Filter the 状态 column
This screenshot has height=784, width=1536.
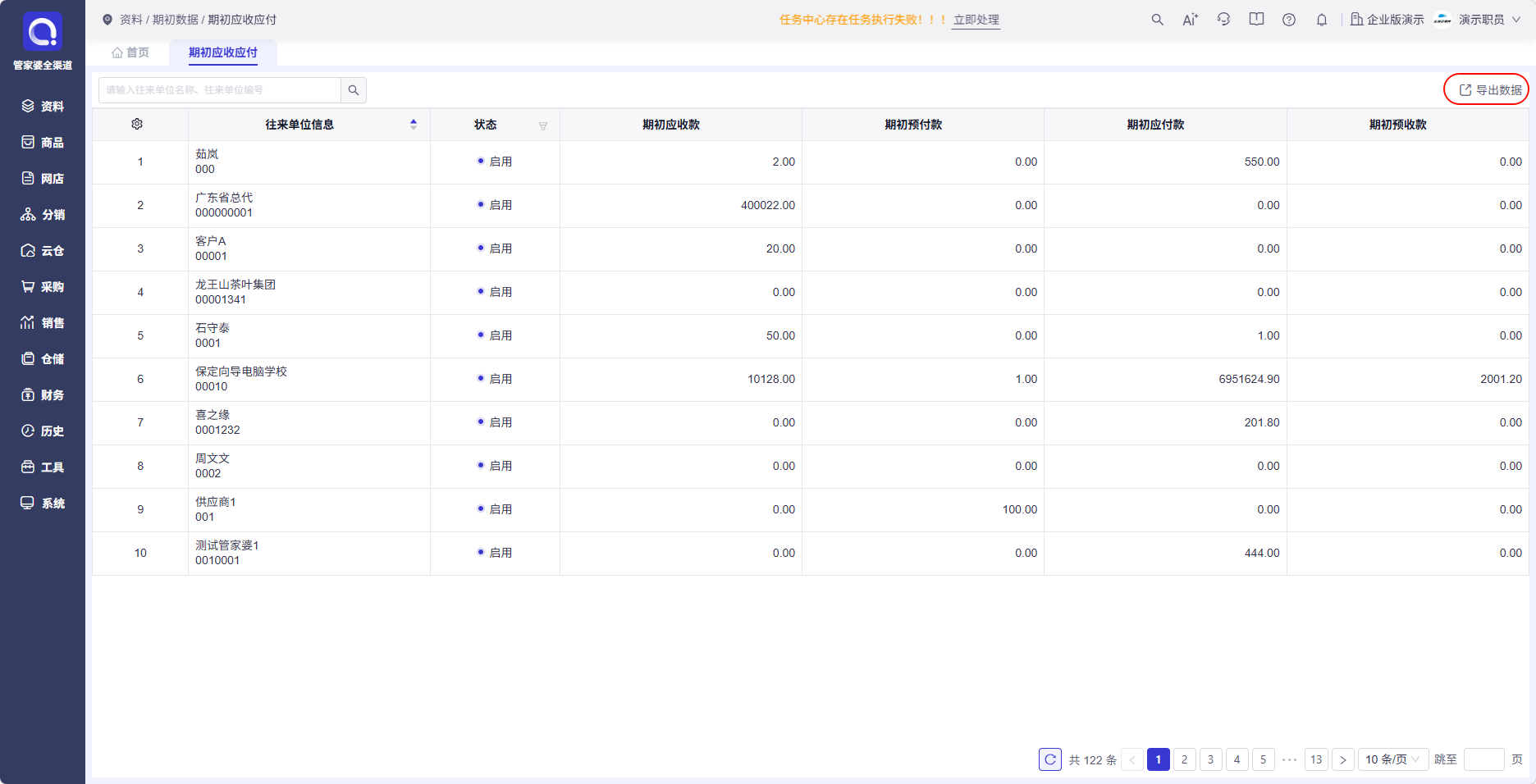(543, 125)
